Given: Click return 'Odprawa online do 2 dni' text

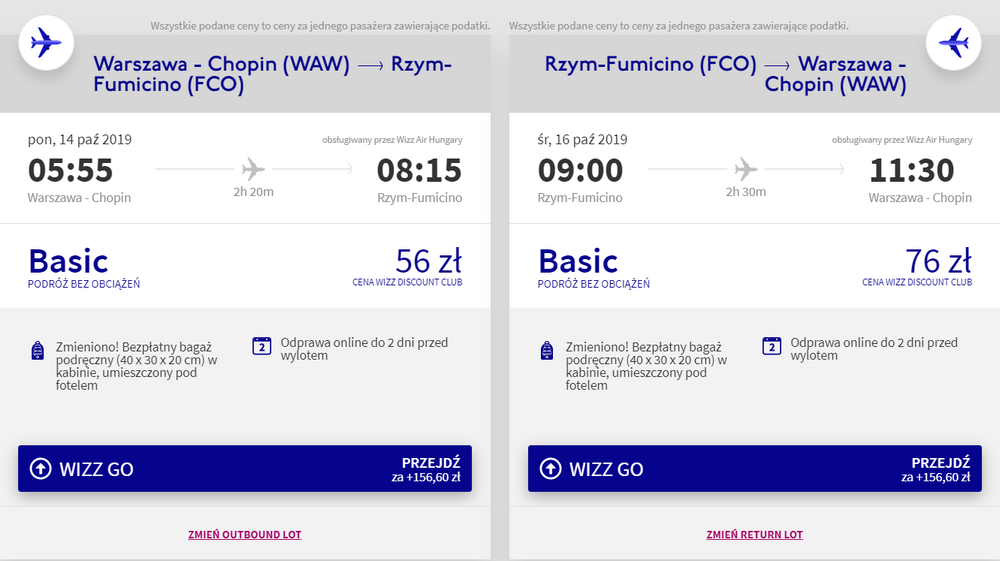Looking at the screenshot, I should [874, 349].
